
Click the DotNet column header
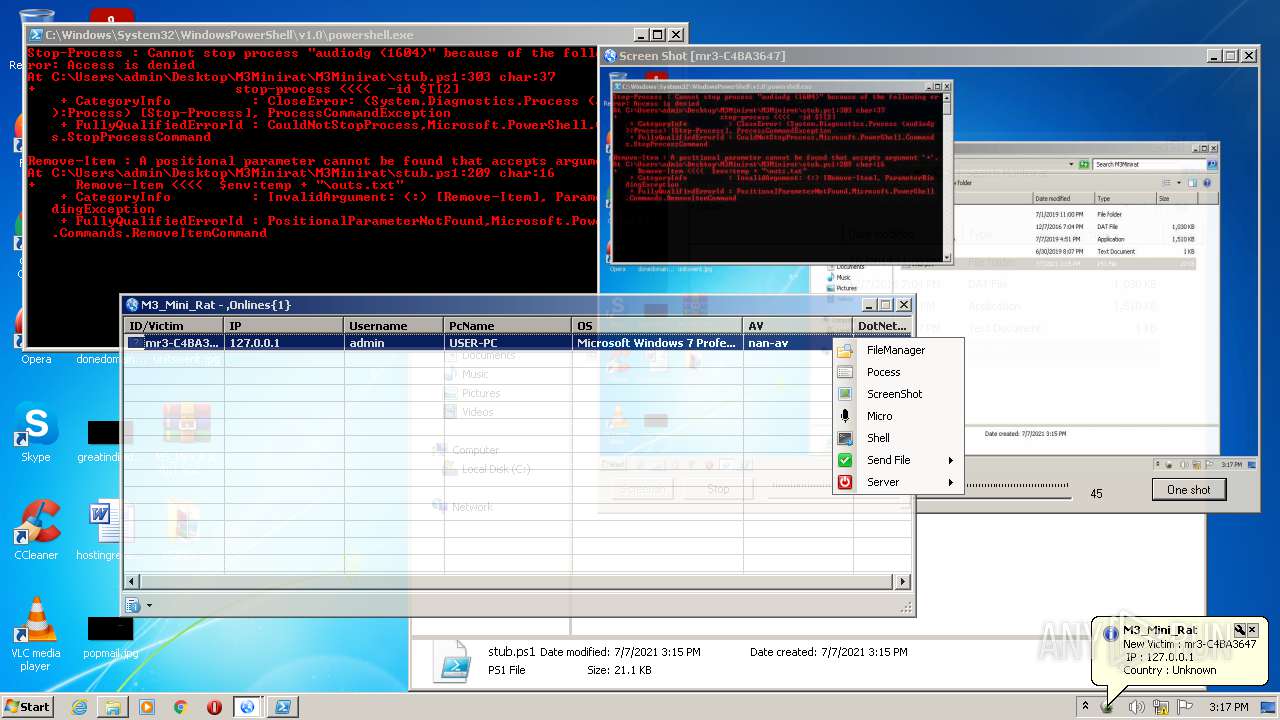point(882,326)
